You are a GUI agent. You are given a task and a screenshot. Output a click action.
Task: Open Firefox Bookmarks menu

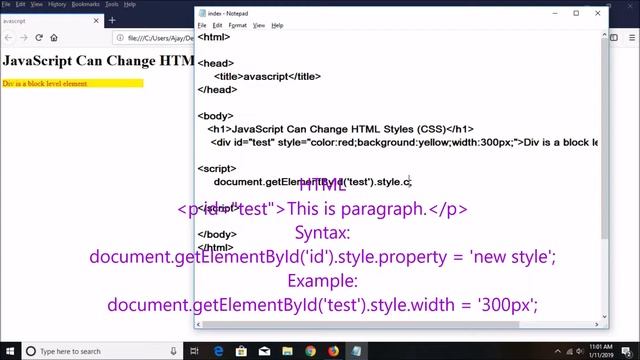[x=85, y=4]
